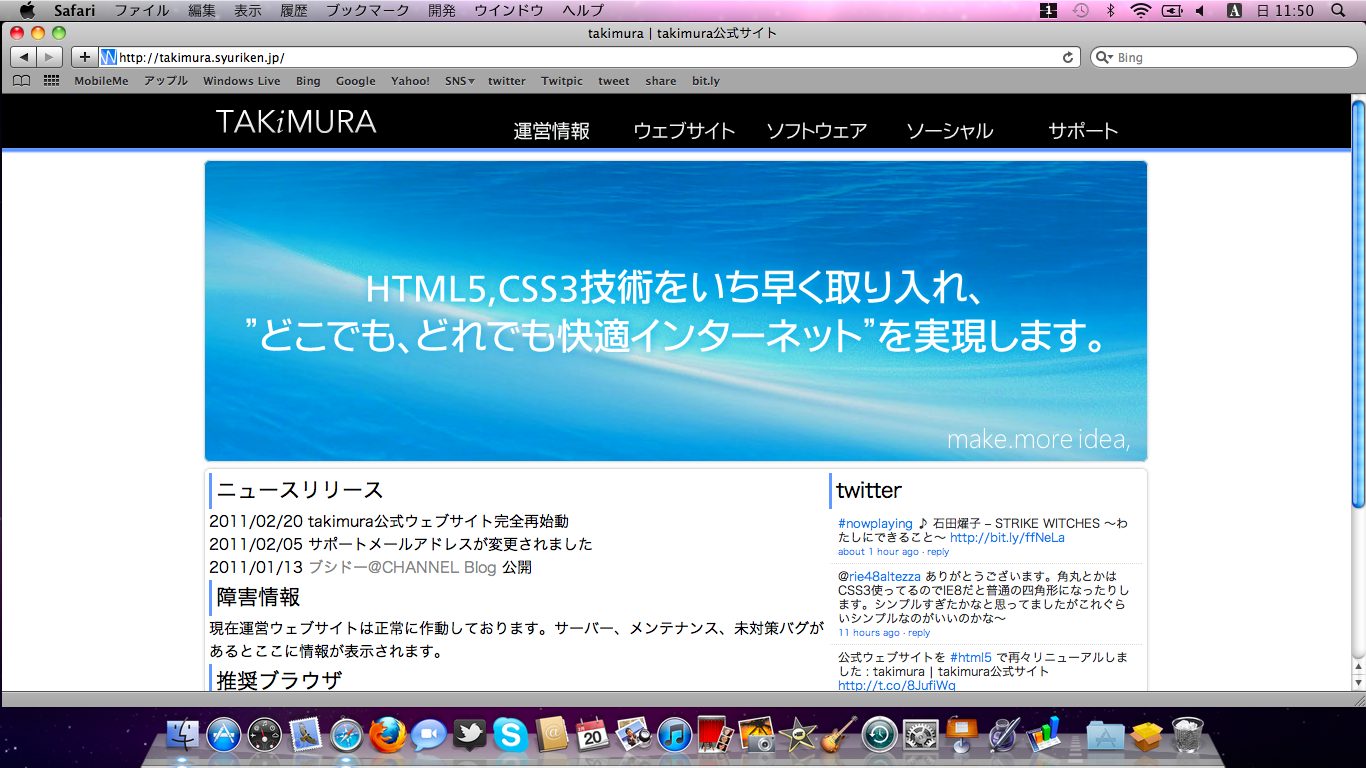The height and width of the screenshot is (768, 1366).
Task: Expand the SNS bookmarks folder dropdown
Action: pos(460,81)
